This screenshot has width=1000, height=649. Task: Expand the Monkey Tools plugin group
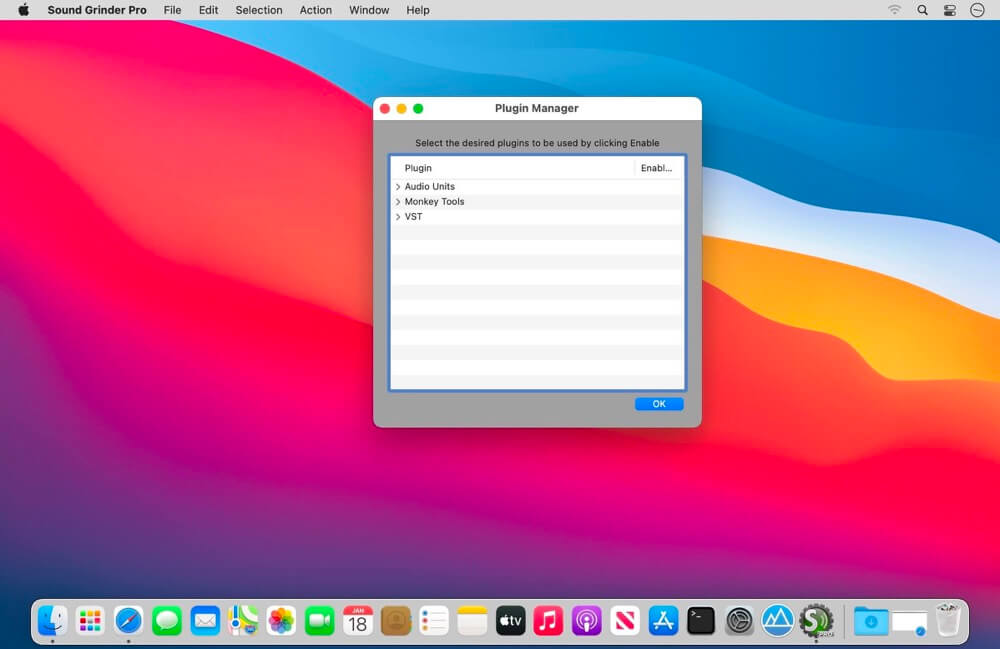(x=398, y=202)
